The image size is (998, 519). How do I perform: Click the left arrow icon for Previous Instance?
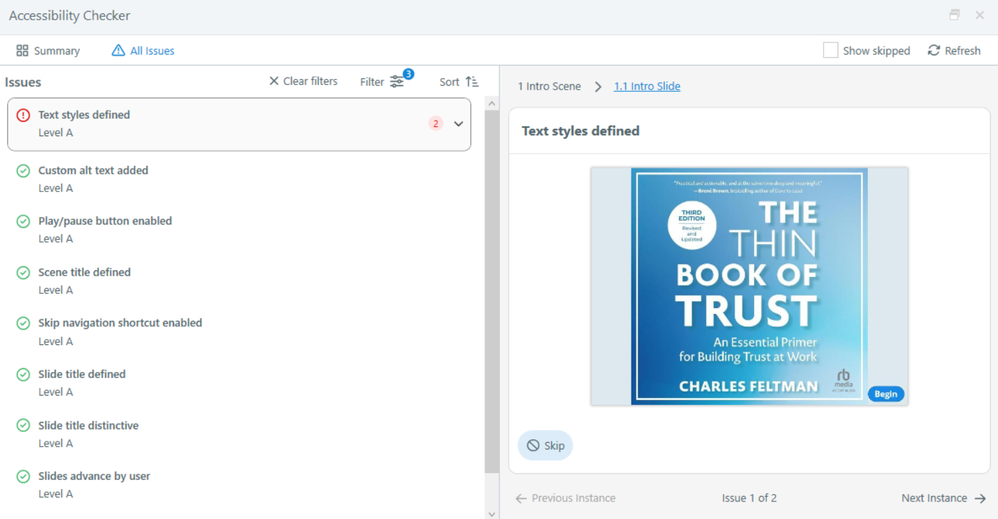521,498
